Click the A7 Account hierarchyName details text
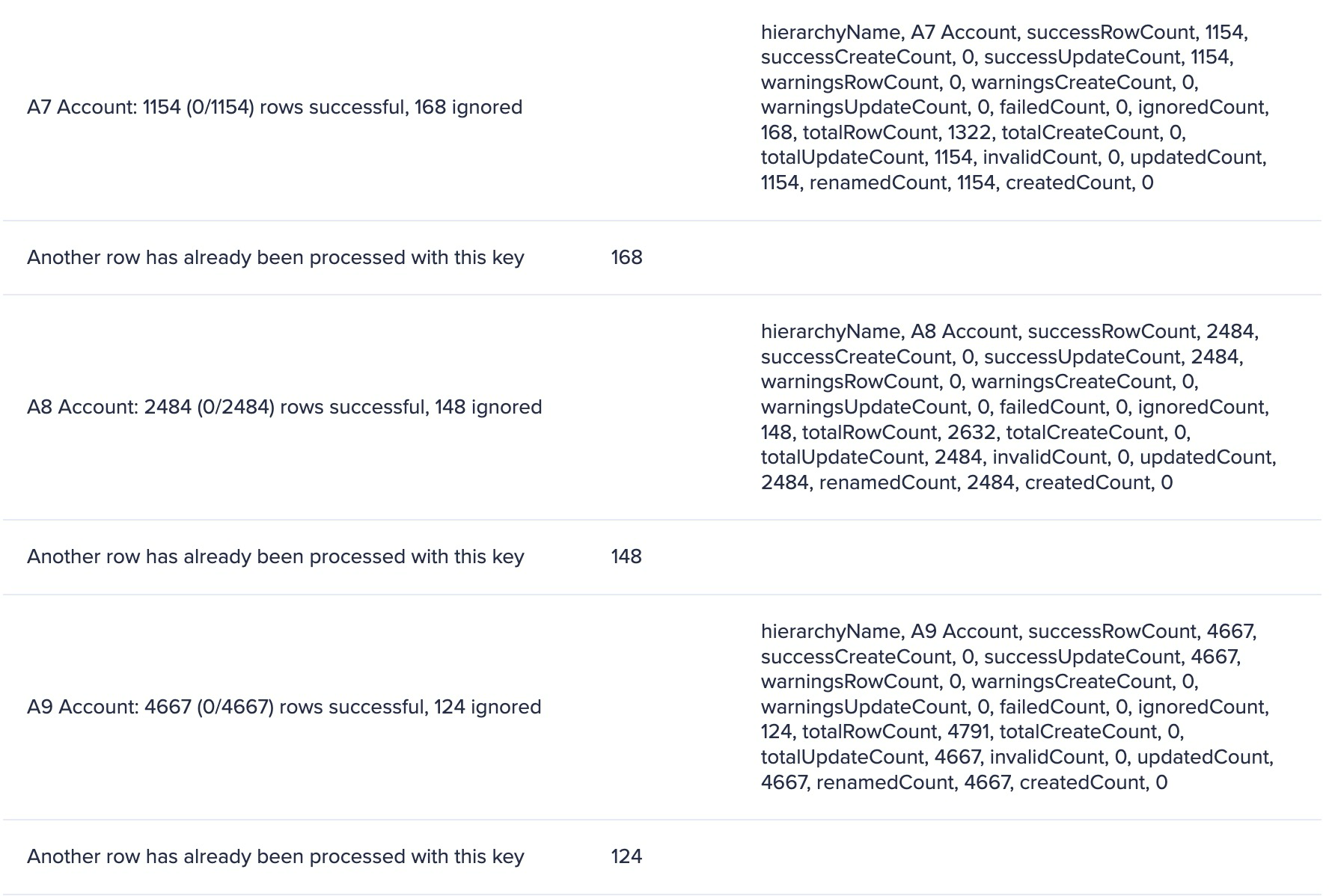 [1015, 108]
